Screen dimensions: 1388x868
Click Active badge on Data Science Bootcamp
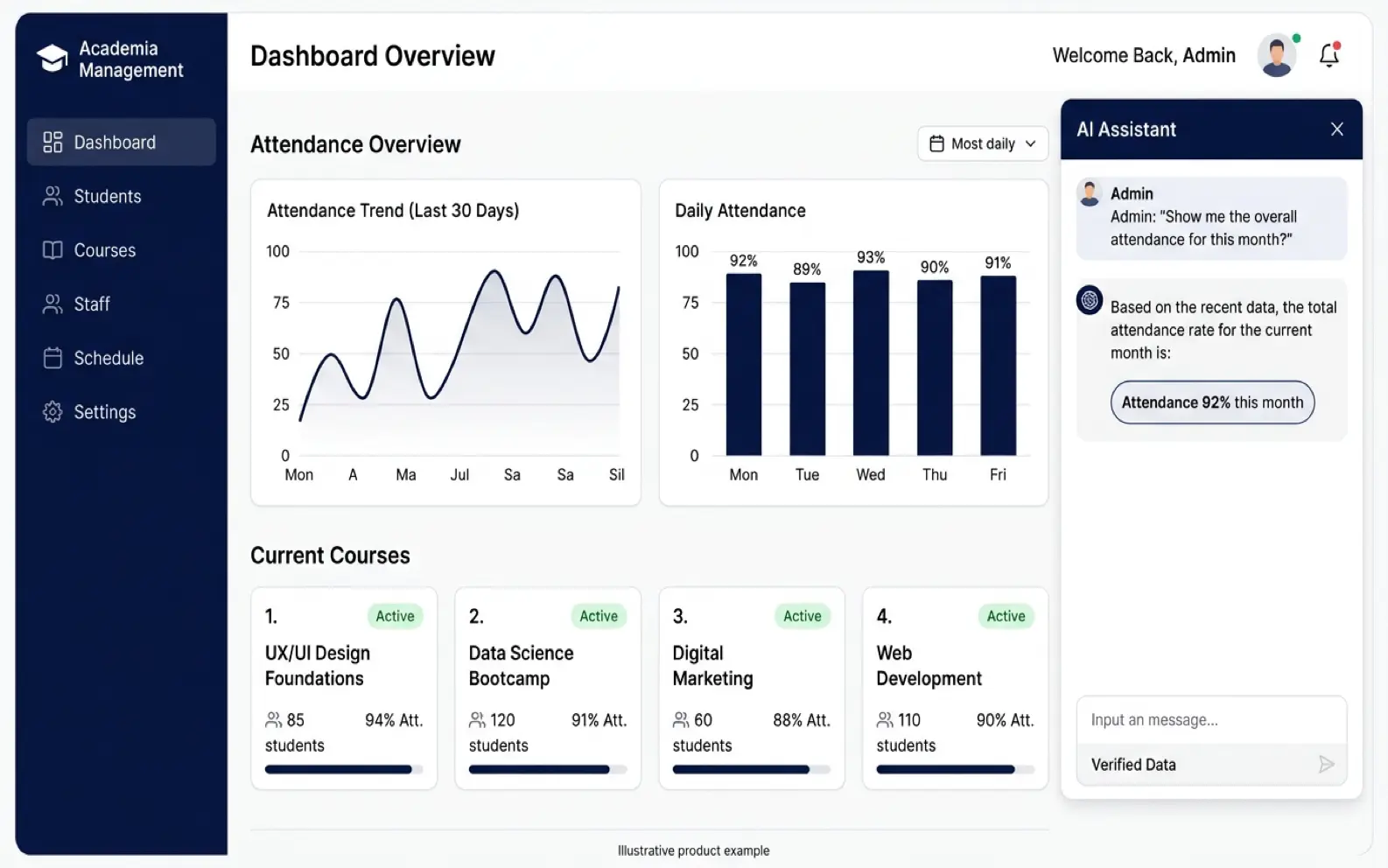point(599,616)
